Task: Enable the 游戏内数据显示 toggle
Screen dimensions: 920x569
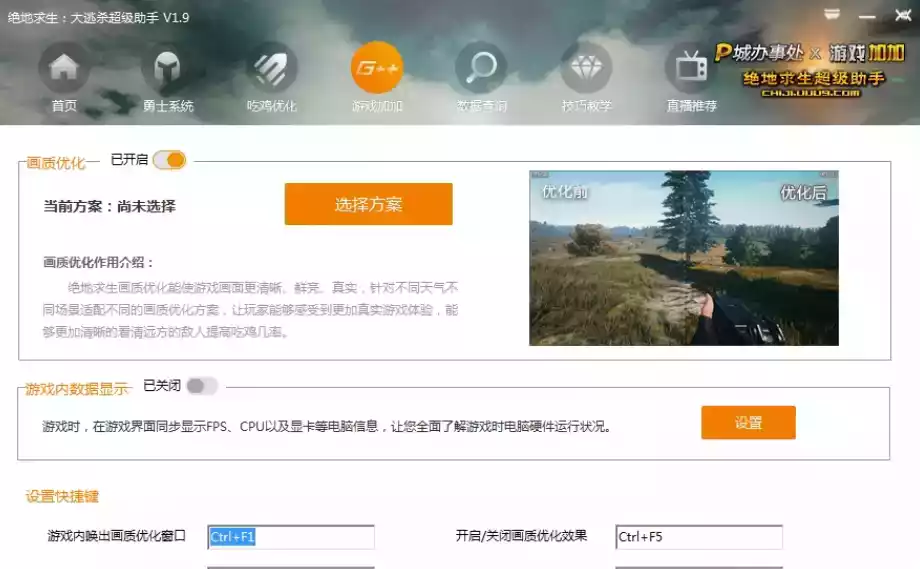Action: click(x=202, y=386)
